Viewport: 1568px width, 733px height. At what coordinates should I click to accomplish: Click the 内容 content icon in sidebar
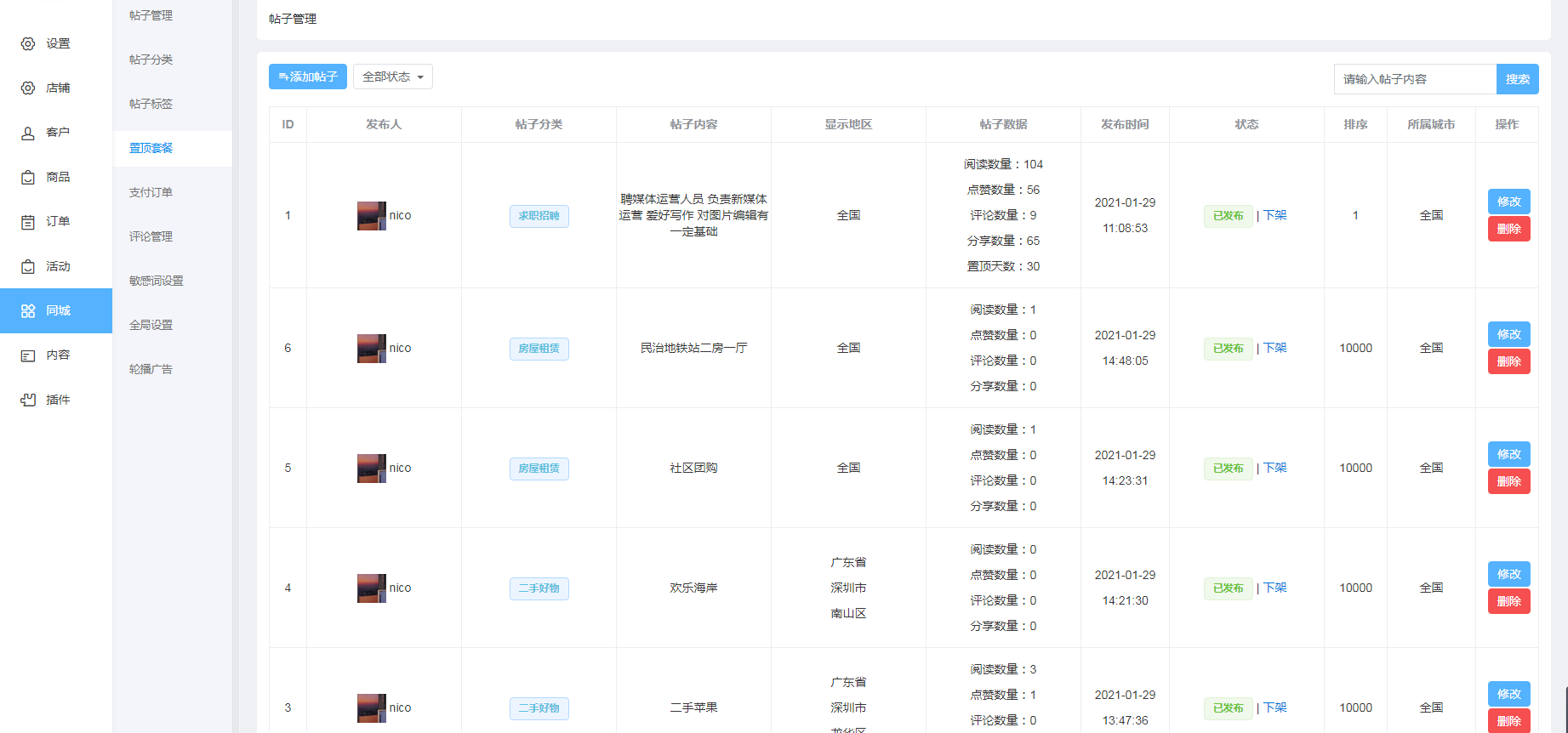(x=28, y=355)
